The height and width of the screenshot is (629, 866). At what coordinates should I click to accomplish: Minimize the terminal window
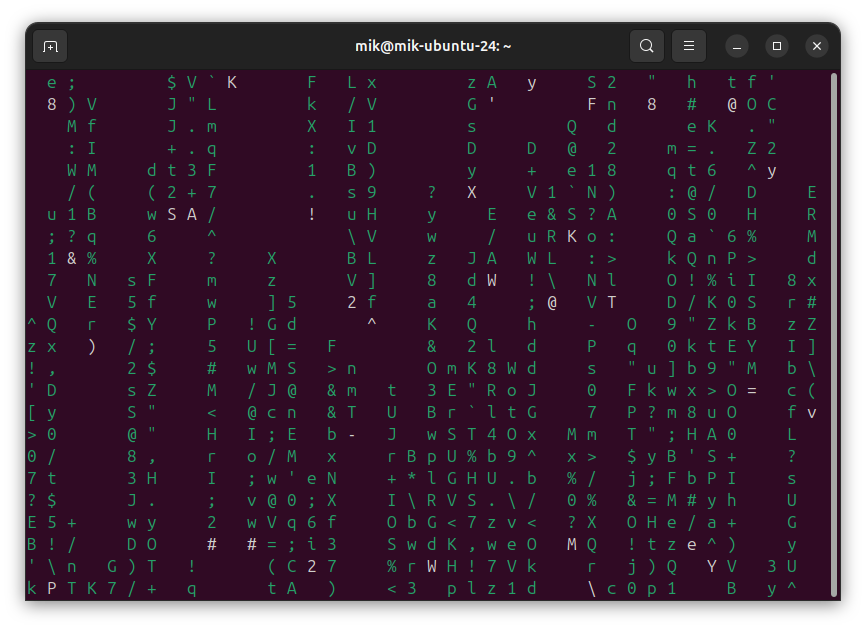[x=737, y=46]
